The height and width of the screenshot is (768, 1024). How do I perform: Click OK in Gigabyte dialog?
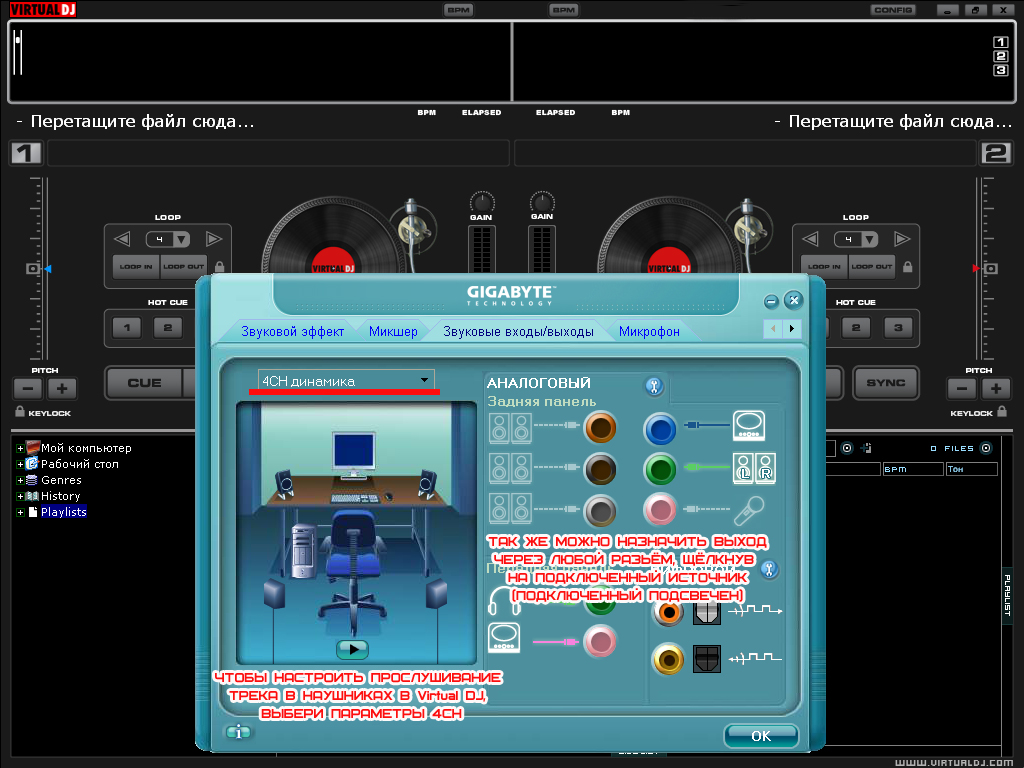761,736
